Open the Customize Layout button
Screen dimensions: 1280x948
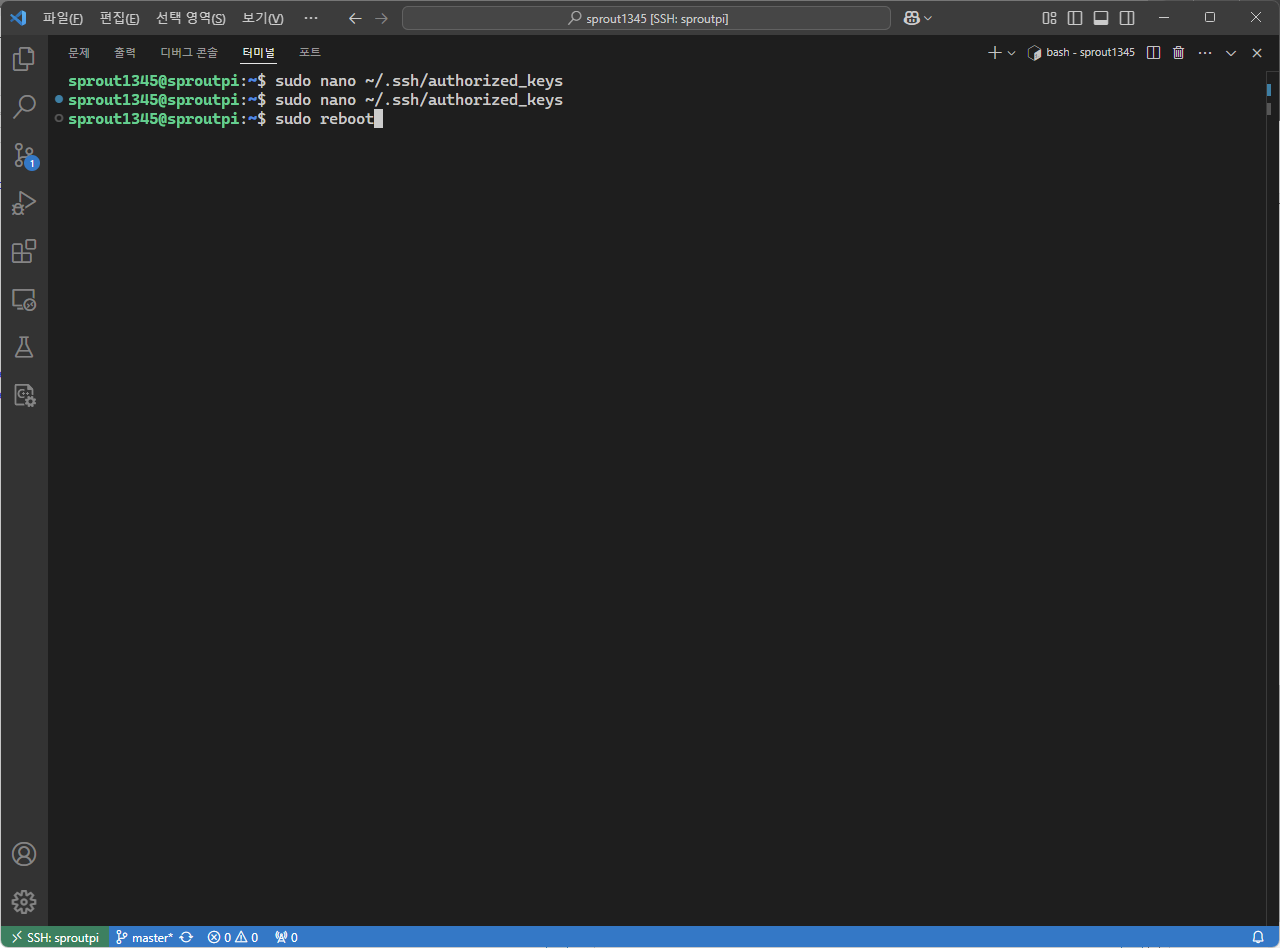[x=1049, y=18]
